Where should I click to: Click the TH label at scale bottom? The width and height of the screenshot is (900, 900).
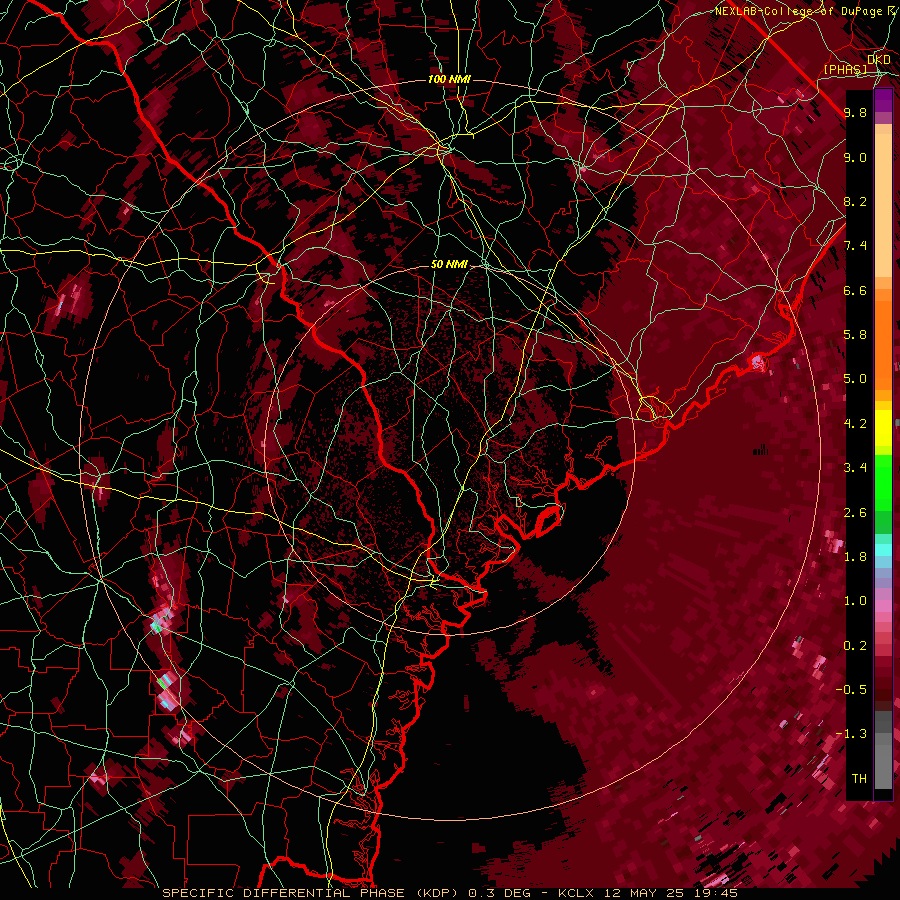pos(859,779)
